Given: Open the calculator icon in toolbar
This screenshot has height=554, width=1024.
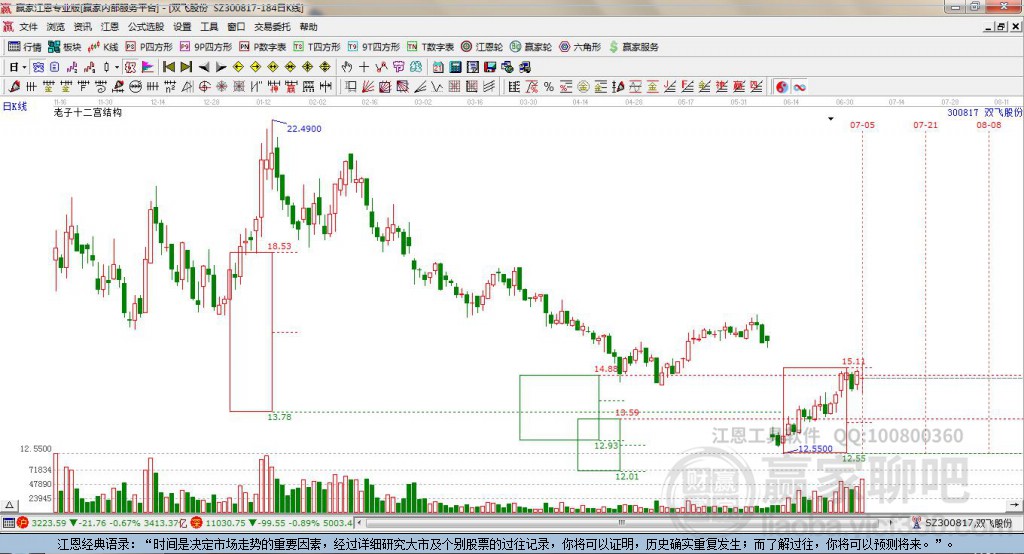Looking at the screenshot, I should click(x=455, y=67).
